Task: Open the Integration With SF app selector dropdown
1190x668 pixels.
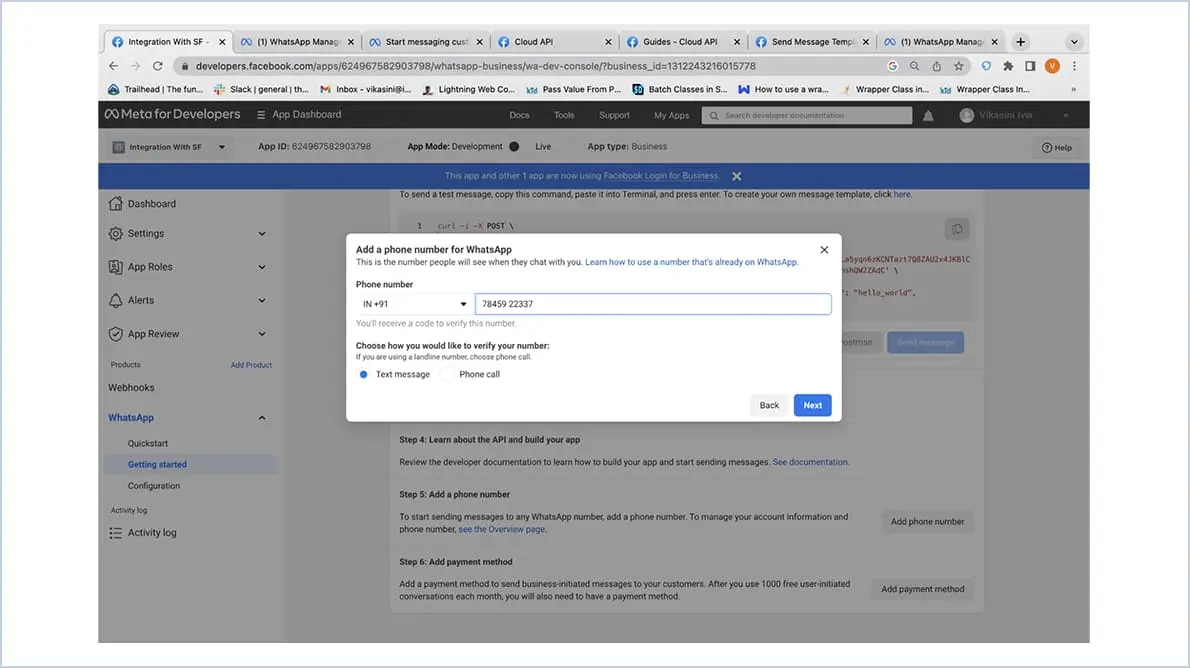Action: click(x=168, y=147)
